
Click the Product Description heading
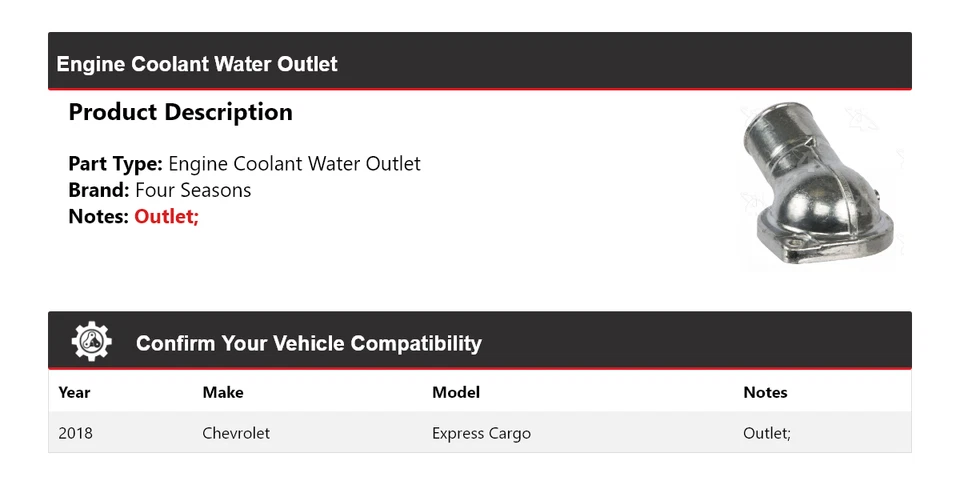(180, 112)
